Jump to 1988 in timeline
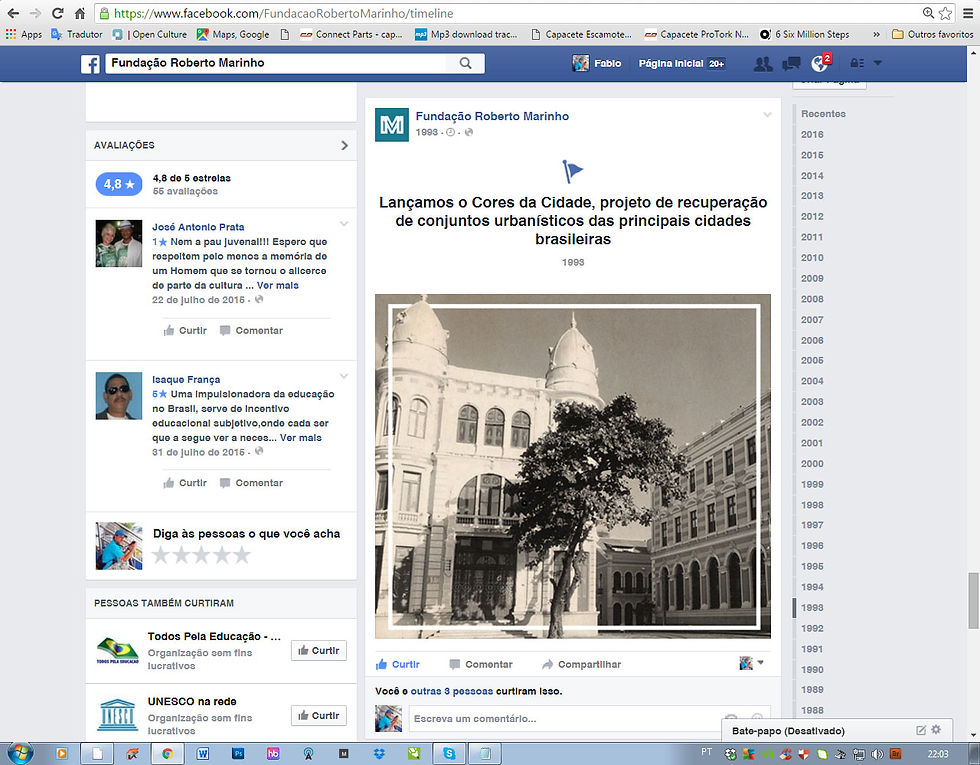Viewport: 980px width, 765px height. point(812,710)
